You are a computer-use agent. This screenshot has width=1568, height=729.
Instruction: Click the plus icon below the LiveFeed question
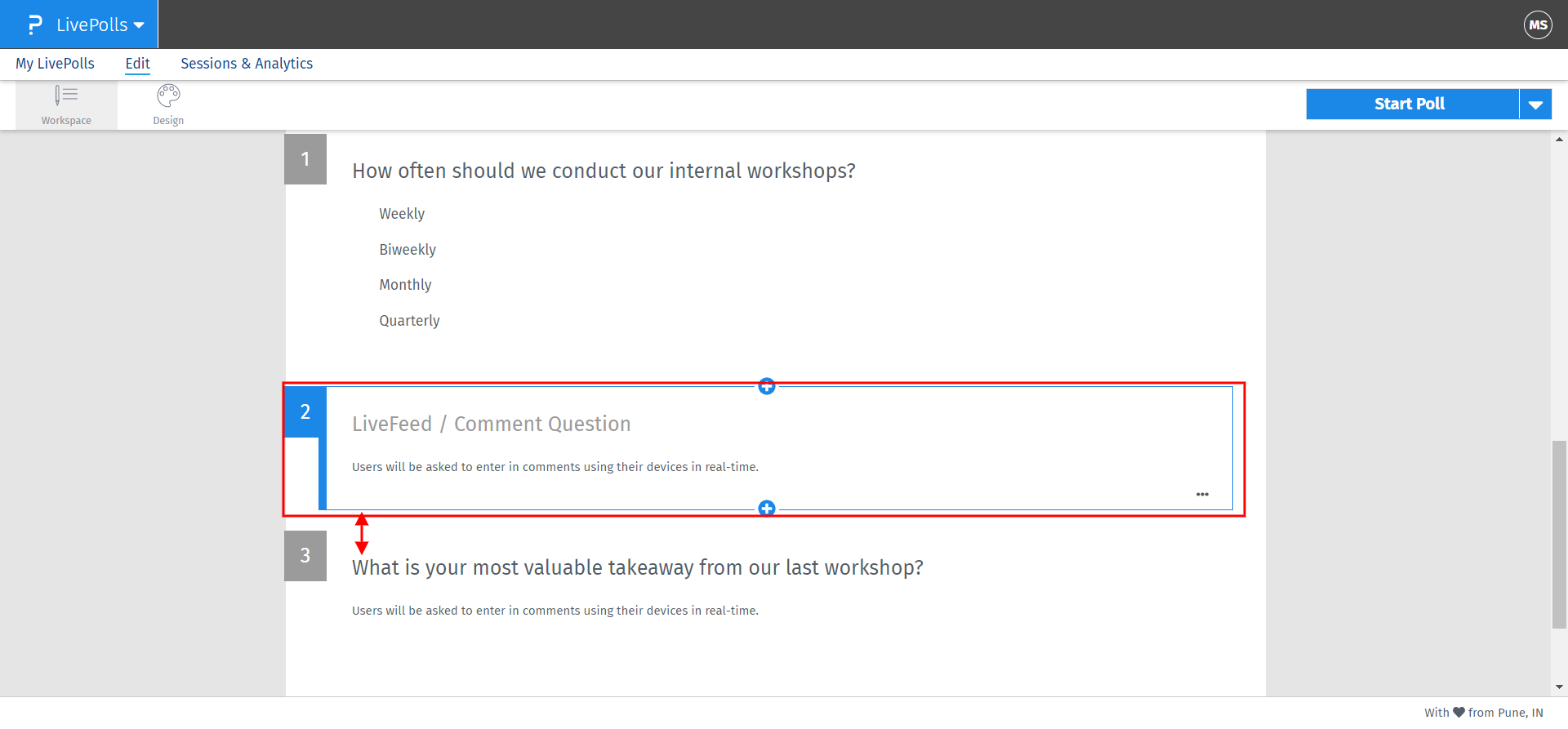tap(766, 507)
